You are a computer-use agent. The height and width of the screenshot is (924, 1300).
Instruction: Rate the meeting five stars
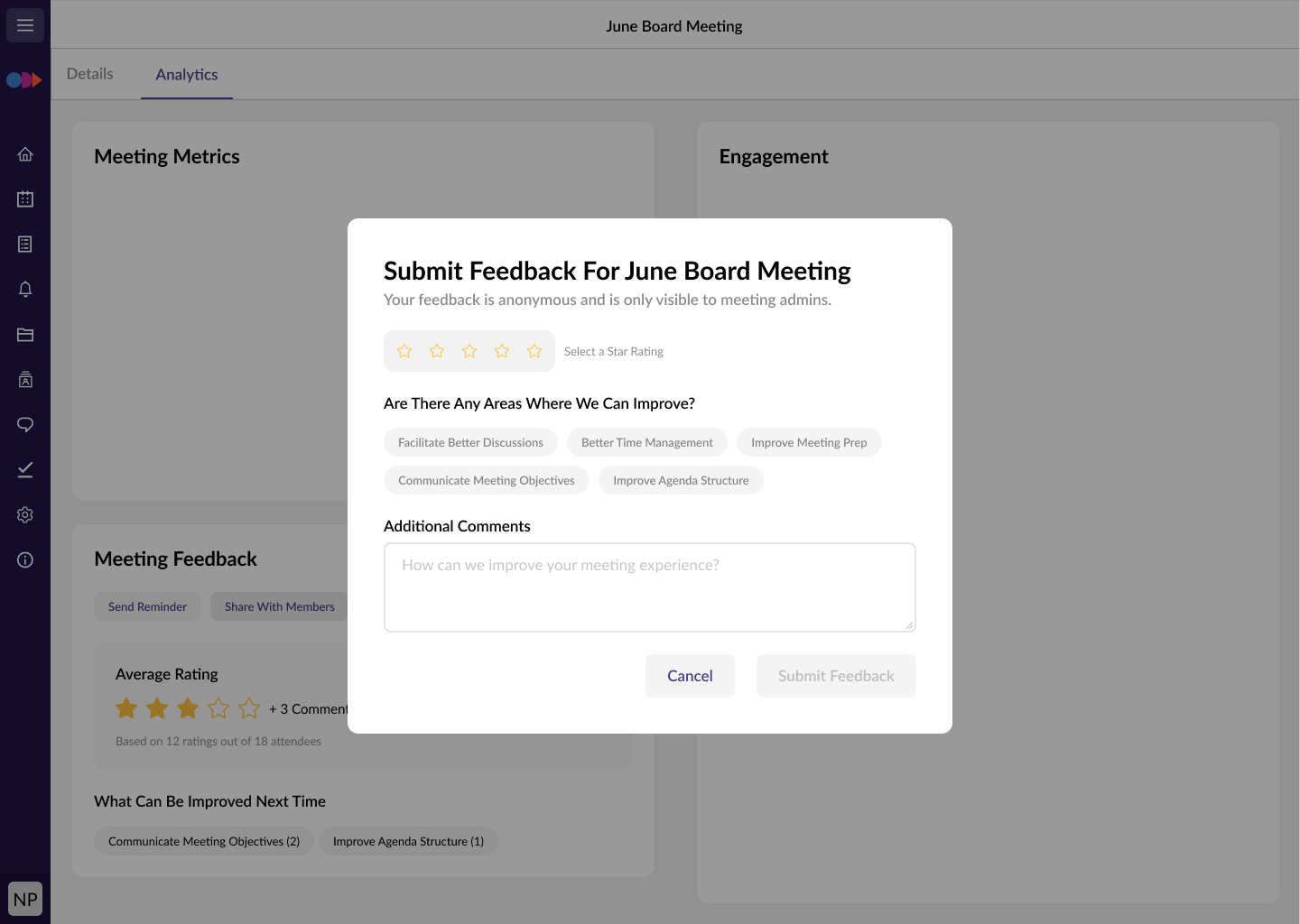(x=534, y=351)
